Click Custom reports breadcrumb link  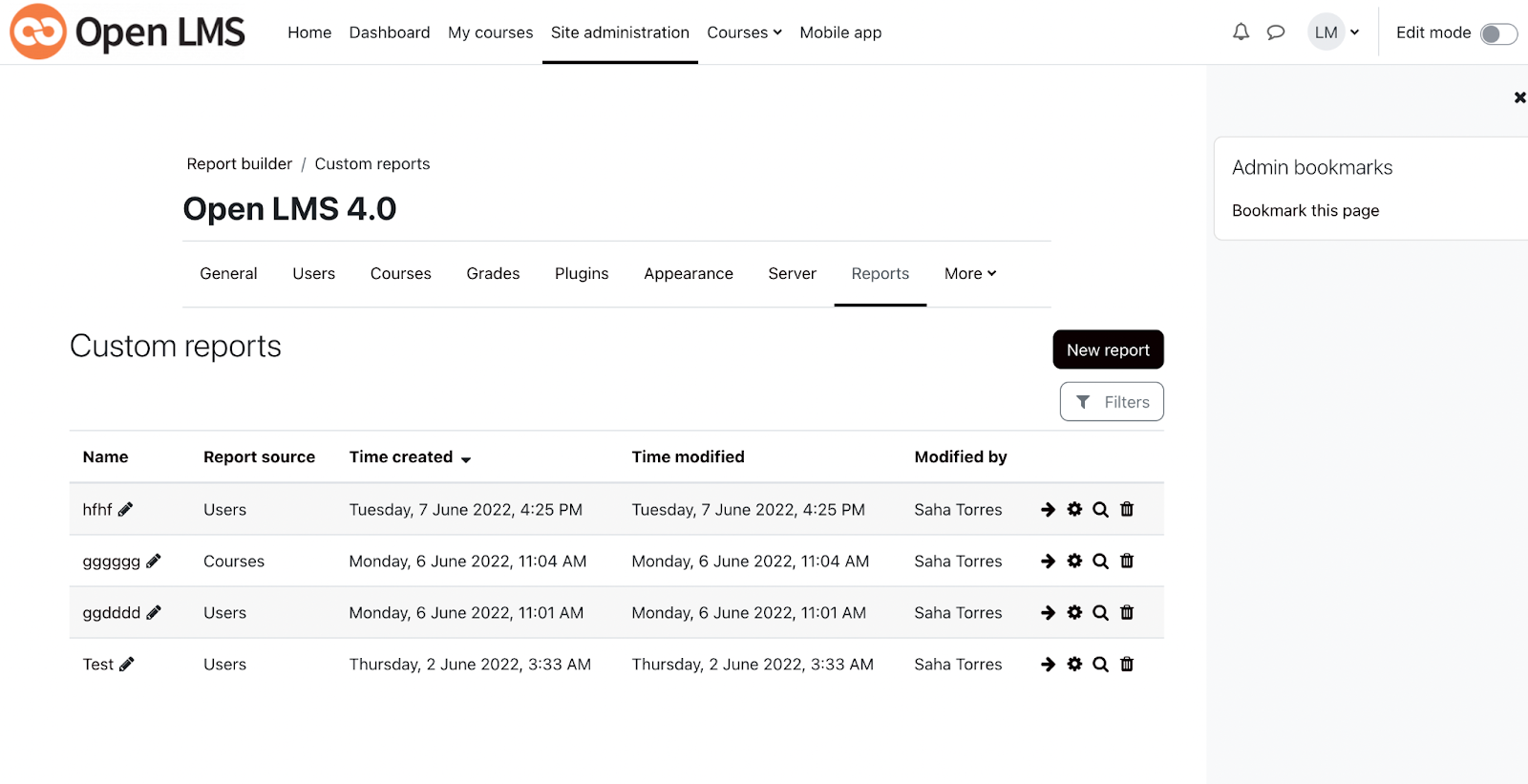point(372,164)
